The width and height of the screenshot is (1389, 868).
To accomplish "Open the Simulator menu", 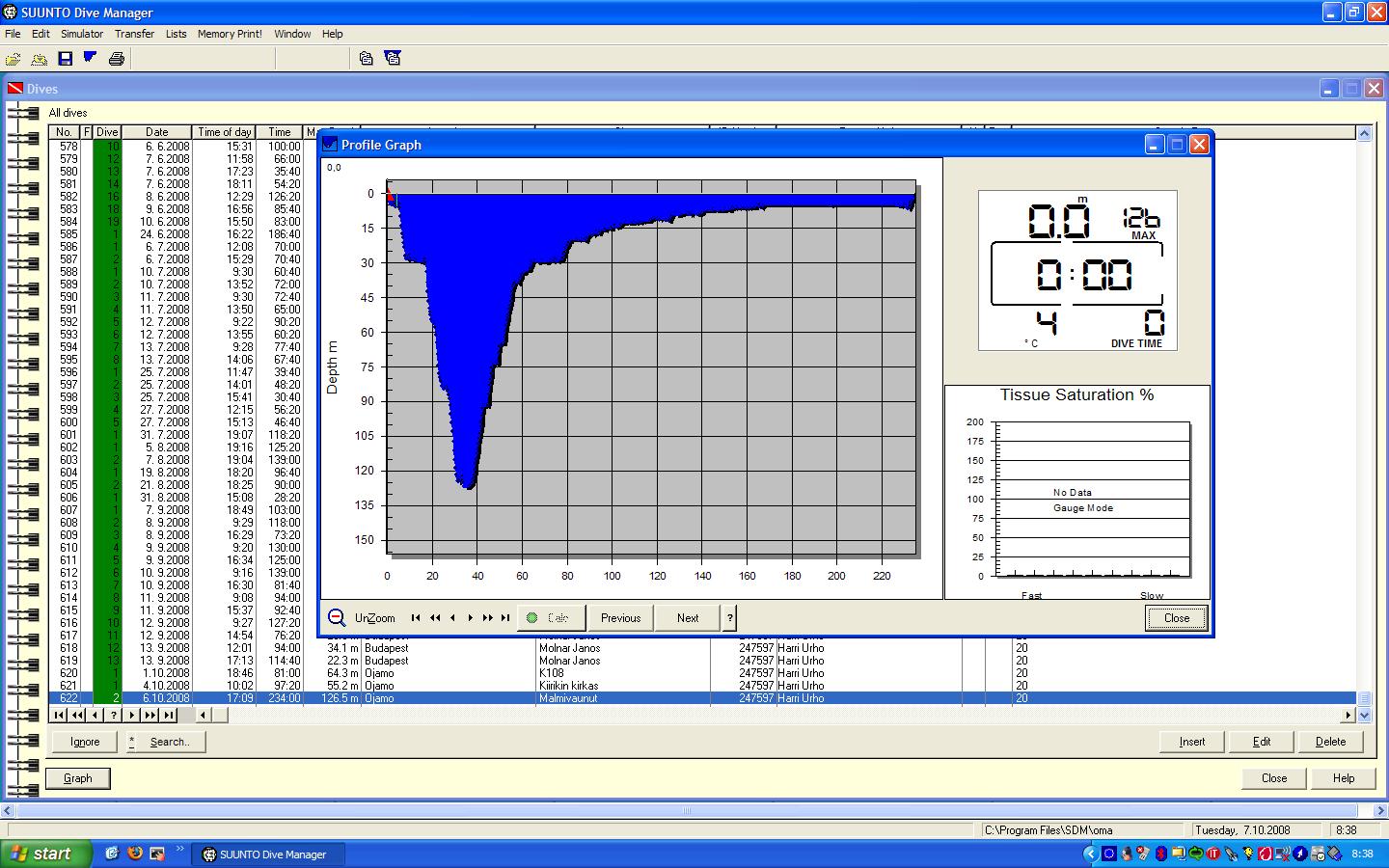I will (x=82, y=34).
